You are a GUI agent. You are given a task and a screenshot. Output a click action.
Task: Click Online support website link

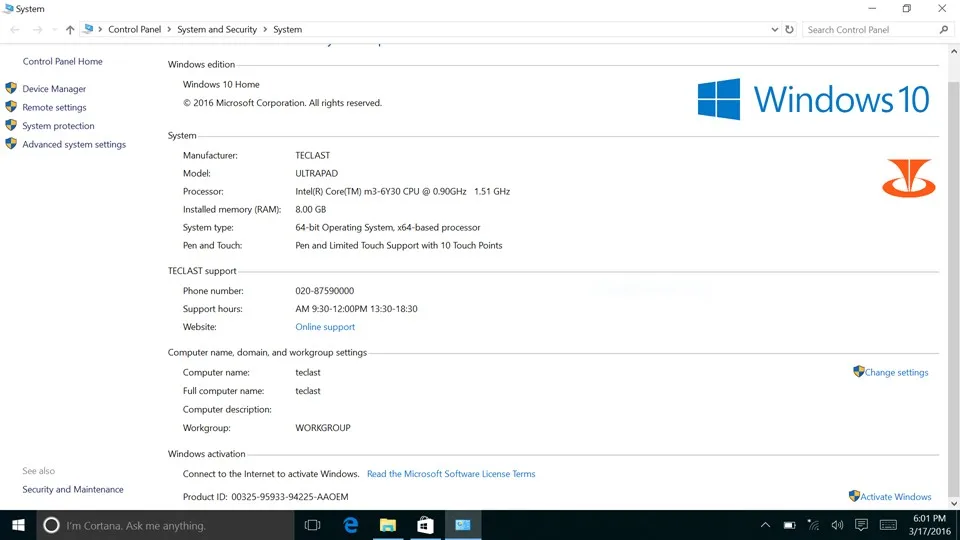[325, 327]
